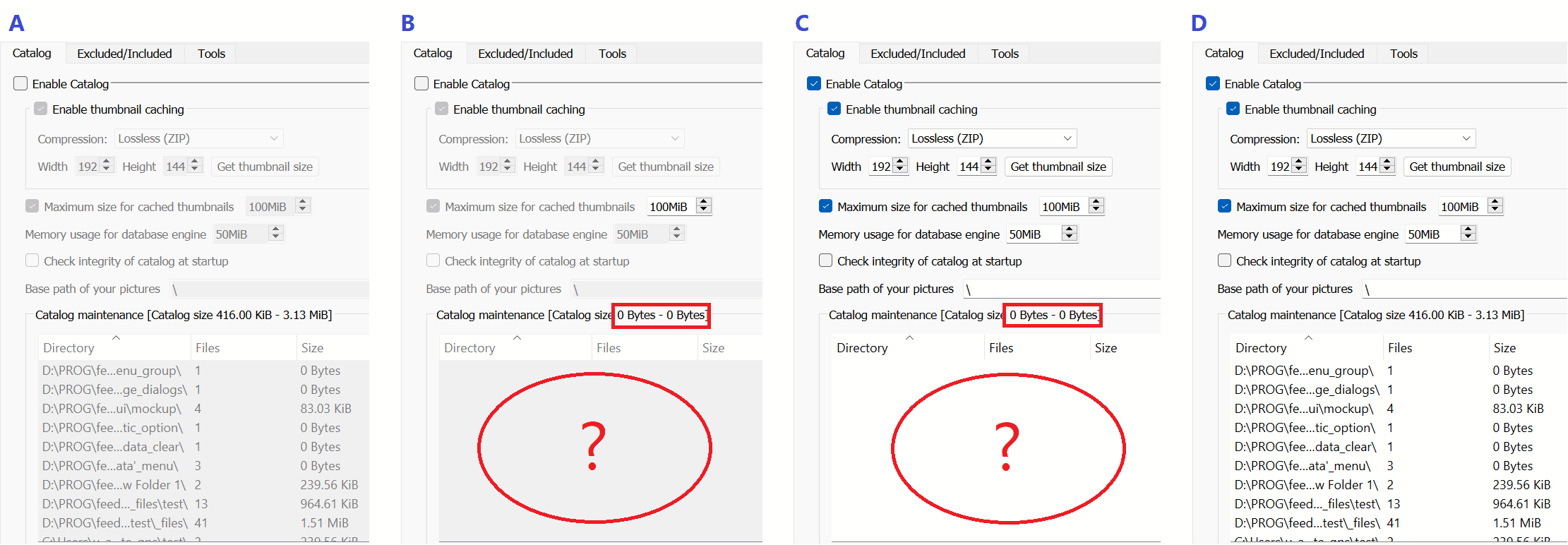Tick Check integrity at startup in panel C
Viewport: 1568px width, 545px height.
(825, 260)
